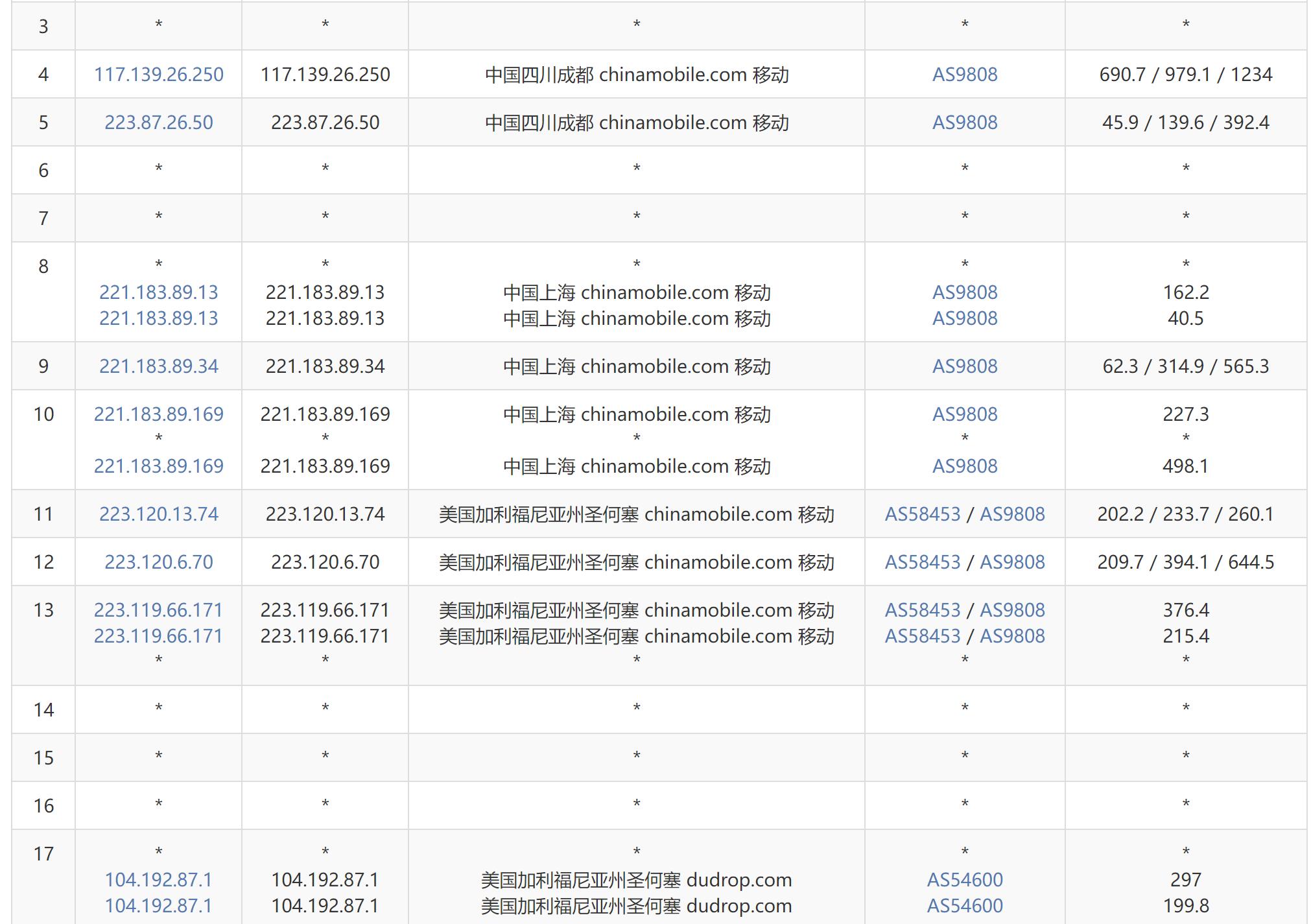Viewport: 1311px width, 924px height.
Task: Select hop 9 location text 中国上海 chinamobile.com 移动
Action: (637, 366)
